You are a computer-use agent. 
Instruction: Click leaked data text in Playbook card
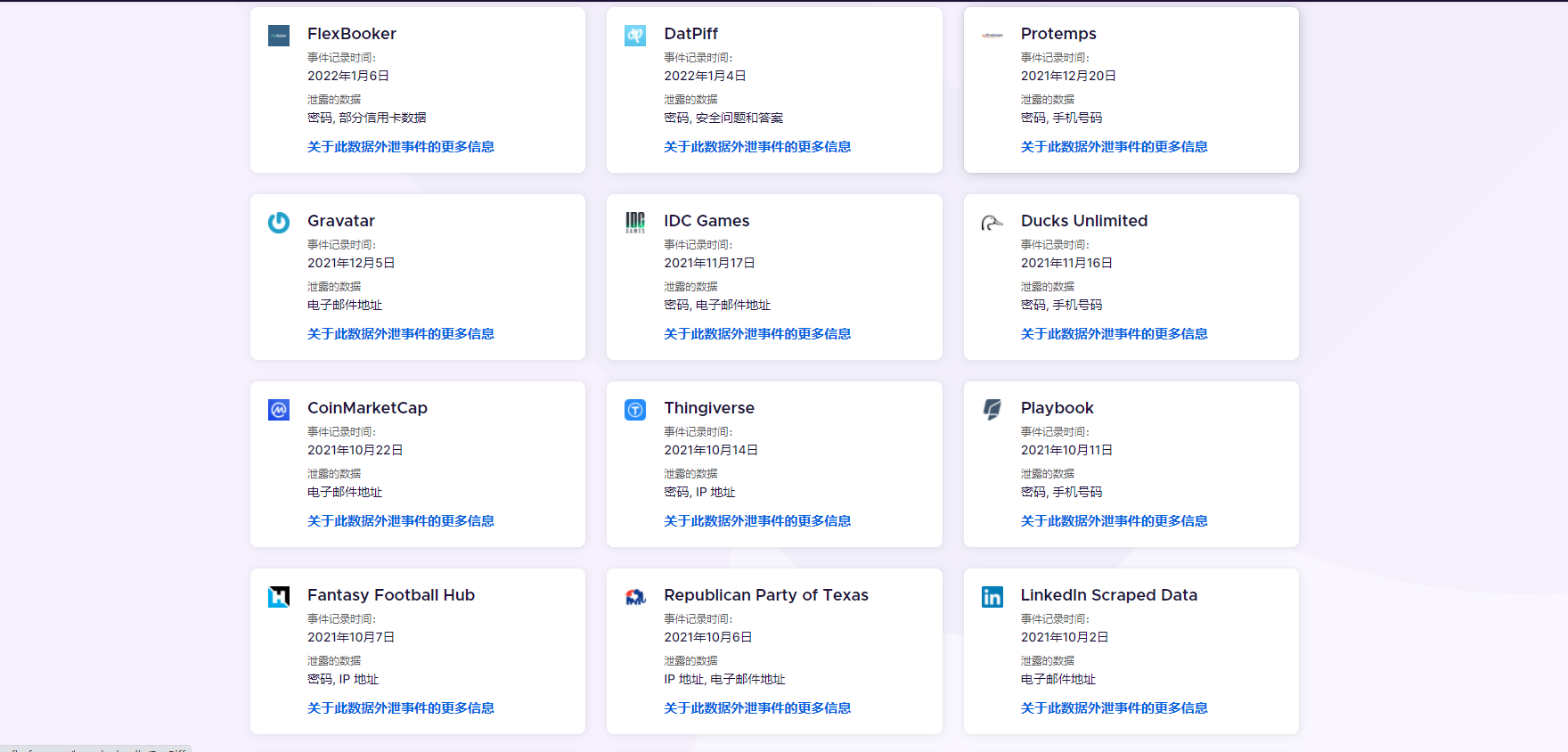pyautogui.click(x=1061, y=492)
